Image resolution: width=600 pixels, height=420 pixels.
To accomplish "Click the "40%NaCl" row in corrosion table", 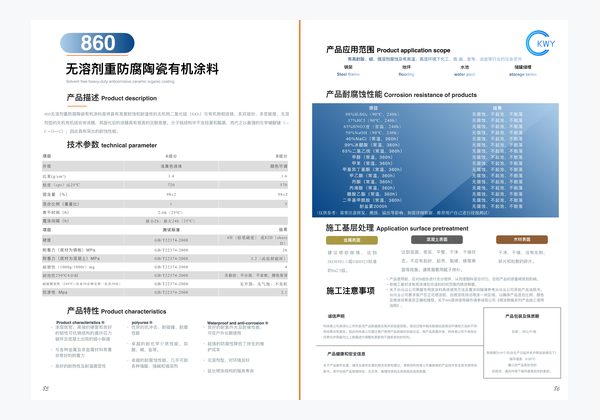I will [435, 139].
